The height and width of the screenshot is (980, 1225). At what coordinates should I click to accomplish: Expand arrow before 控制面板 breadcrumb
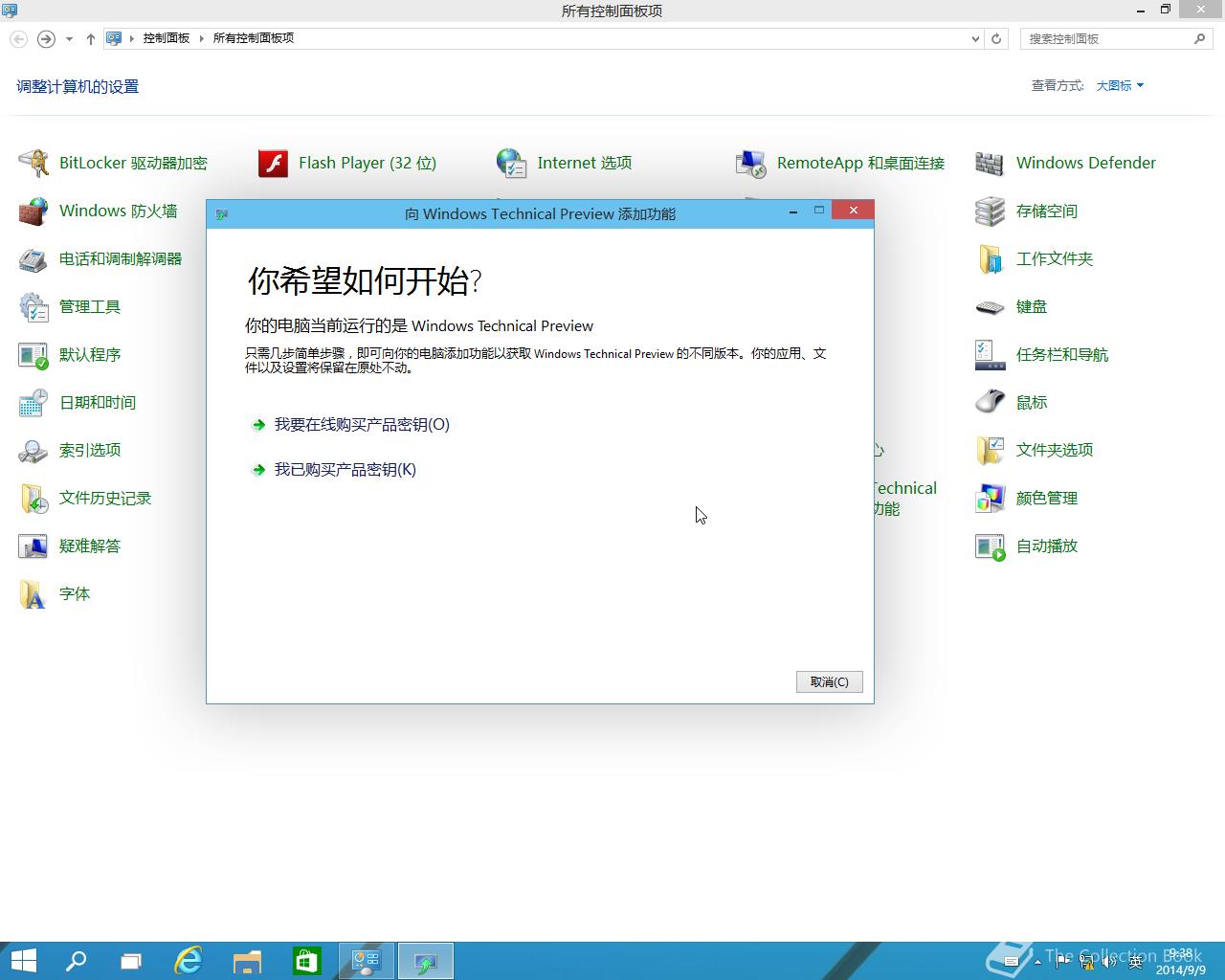point(132,38)
